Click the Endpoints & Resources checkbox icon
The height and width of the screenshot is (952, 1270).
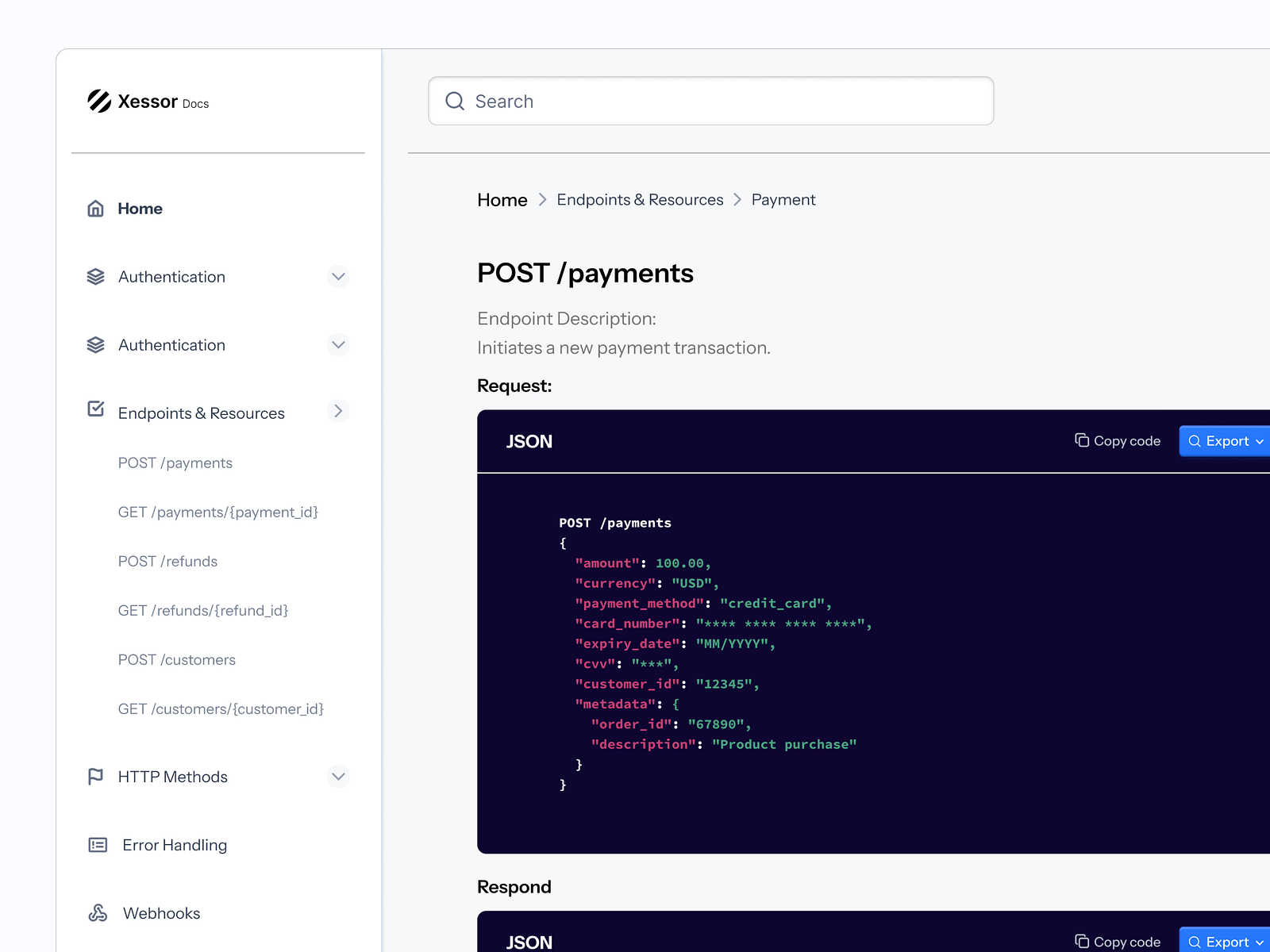click(x=96, y=409)
